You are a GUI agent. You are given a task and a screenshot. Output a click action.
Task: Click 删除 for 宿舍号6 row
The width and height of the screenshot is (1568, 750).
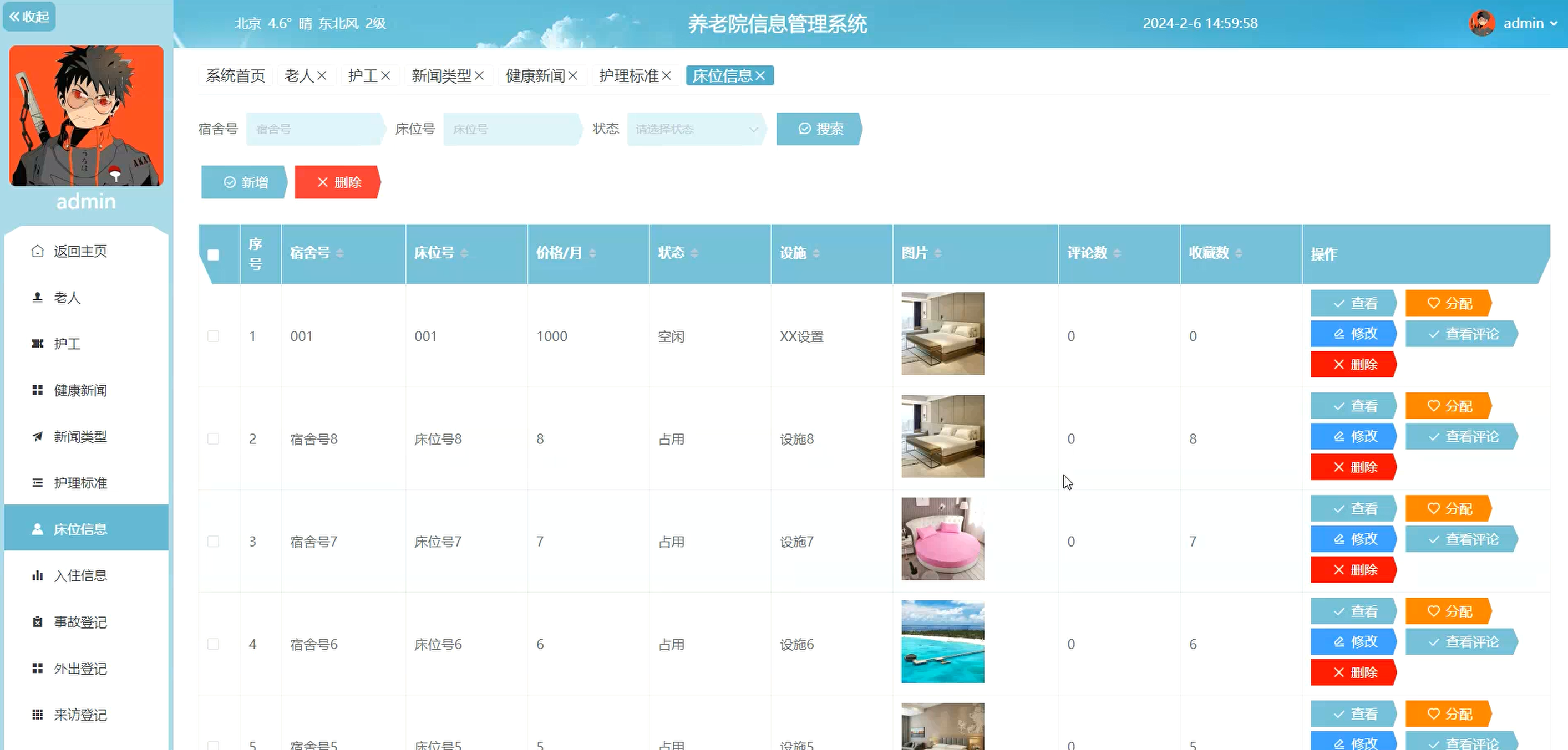coord(1354,672)
